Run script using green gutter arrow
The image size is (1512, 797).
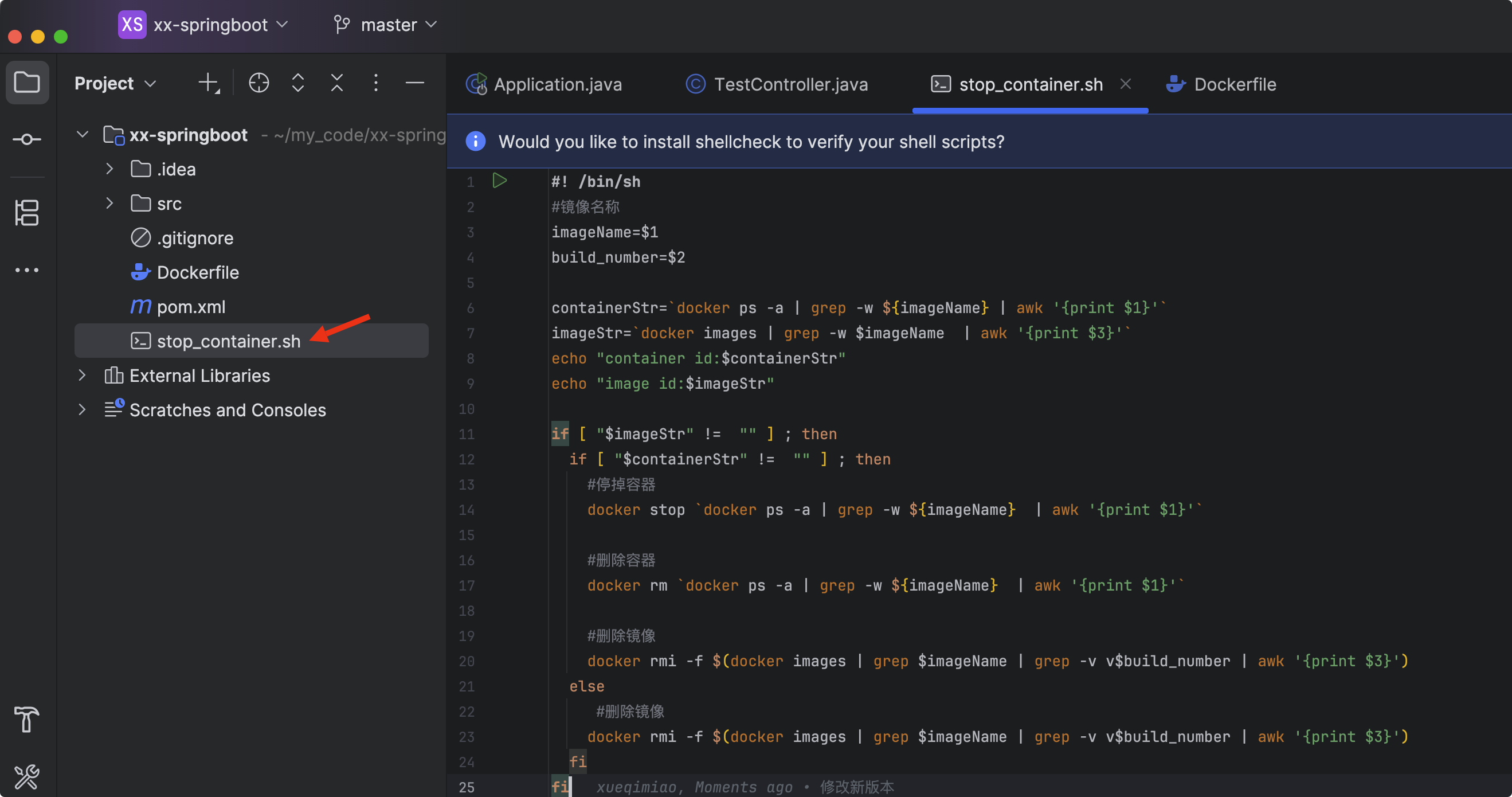499,181
